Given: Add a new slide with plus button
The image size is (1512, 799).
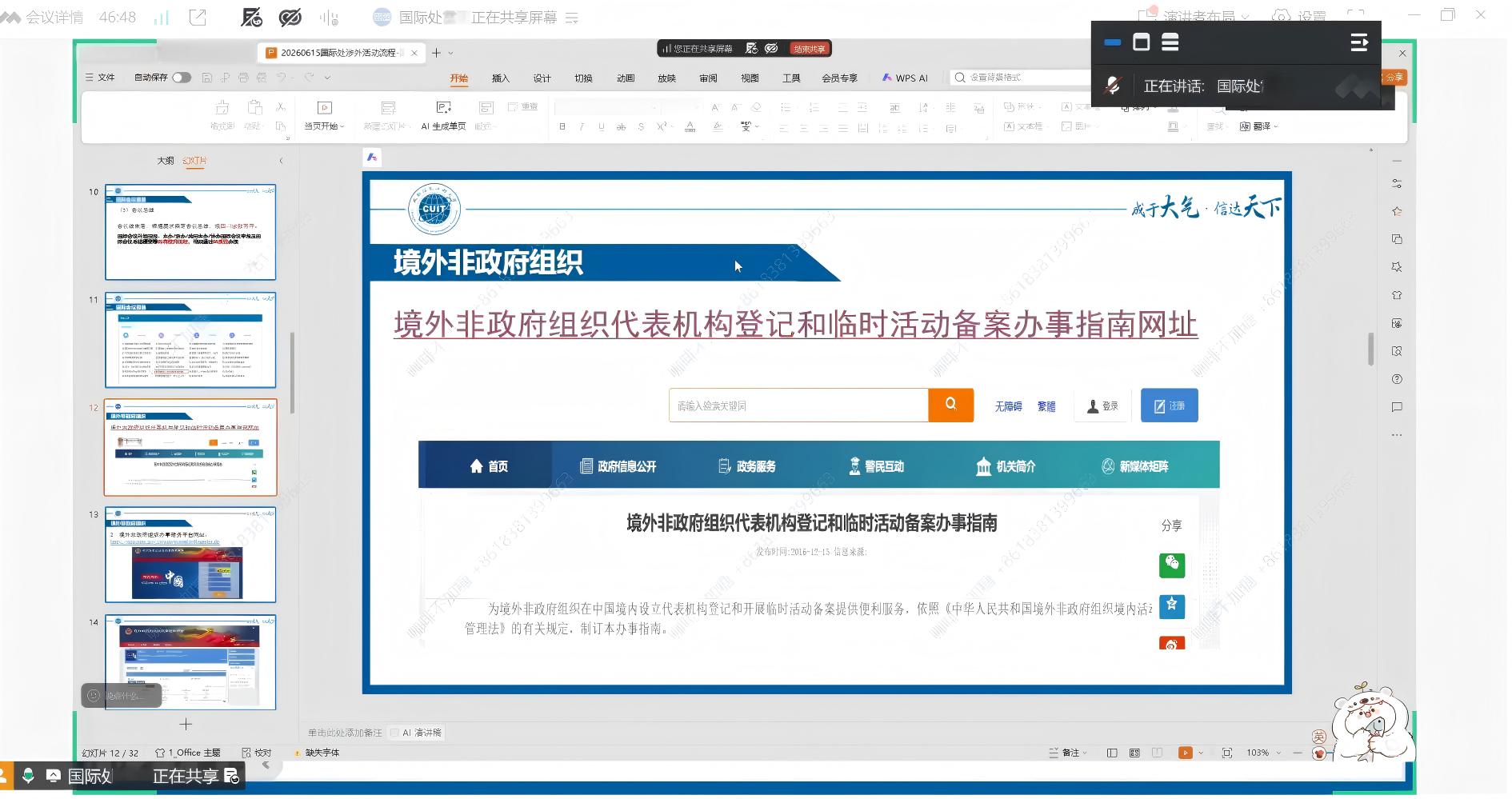Looking at the screenshot, I should pyautogui.click(x=186, y=724).
